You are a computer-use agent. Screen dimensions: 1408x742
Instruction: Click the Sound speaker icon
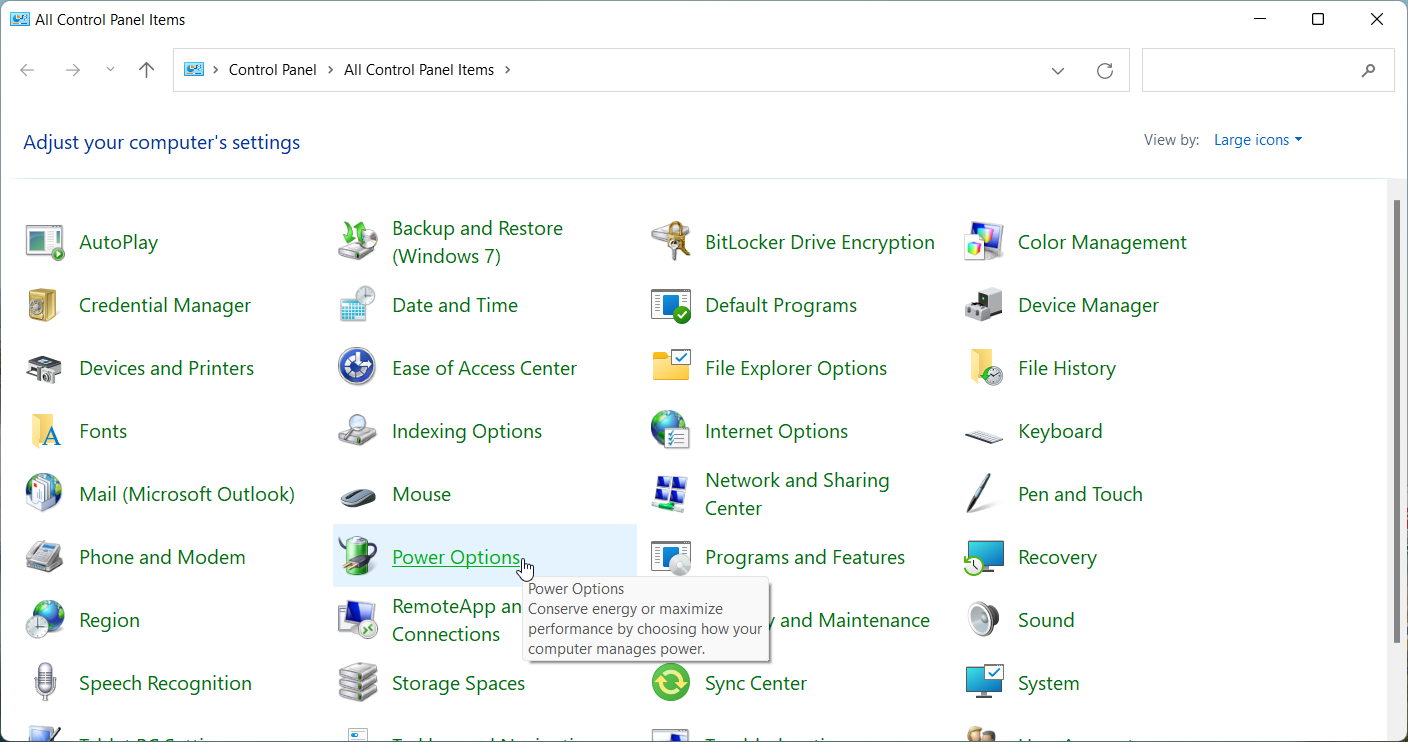pyautogui.click(x=984, y=620)
